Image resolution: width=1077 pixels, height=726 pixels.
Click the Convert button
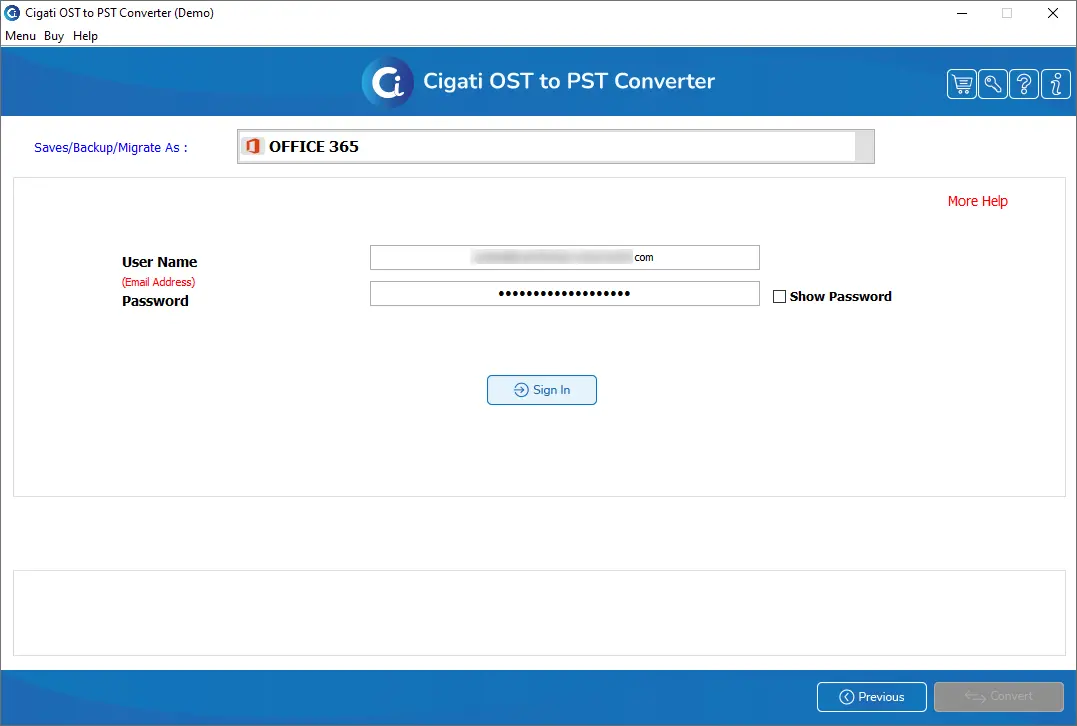(x=998, y=696)
